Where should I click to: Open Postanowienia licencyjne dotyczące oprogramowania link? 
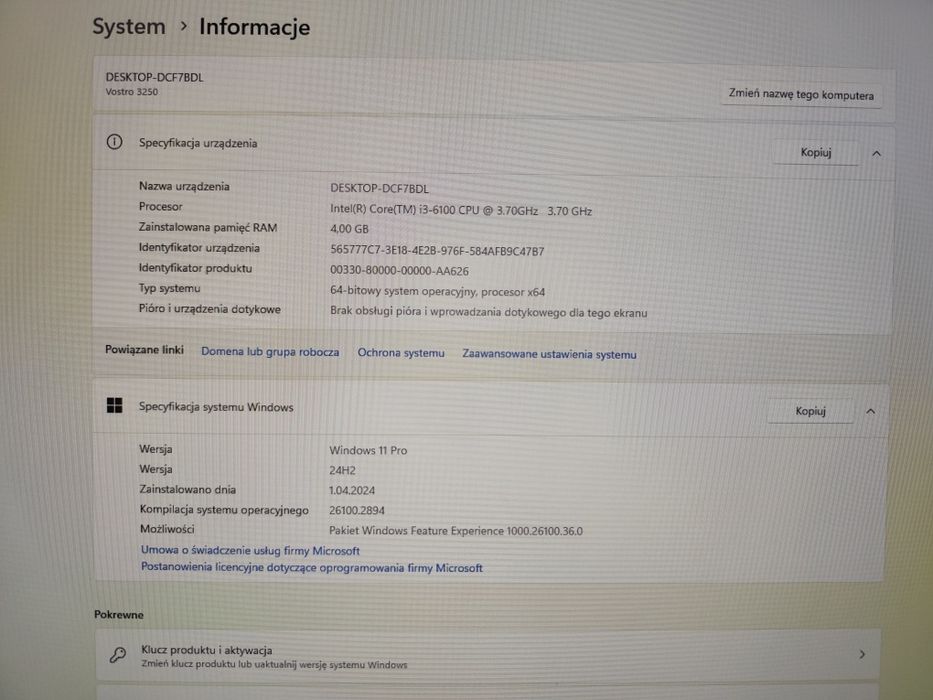312,568
